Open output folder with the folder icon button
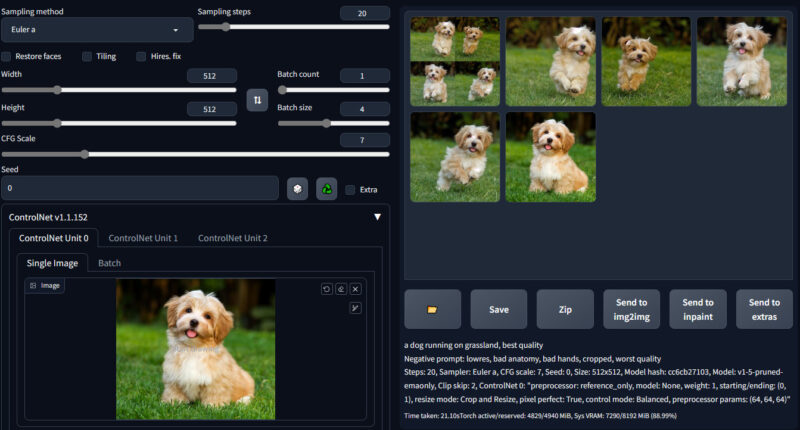This screenshot has height=430, width=800. coord(432,309)
